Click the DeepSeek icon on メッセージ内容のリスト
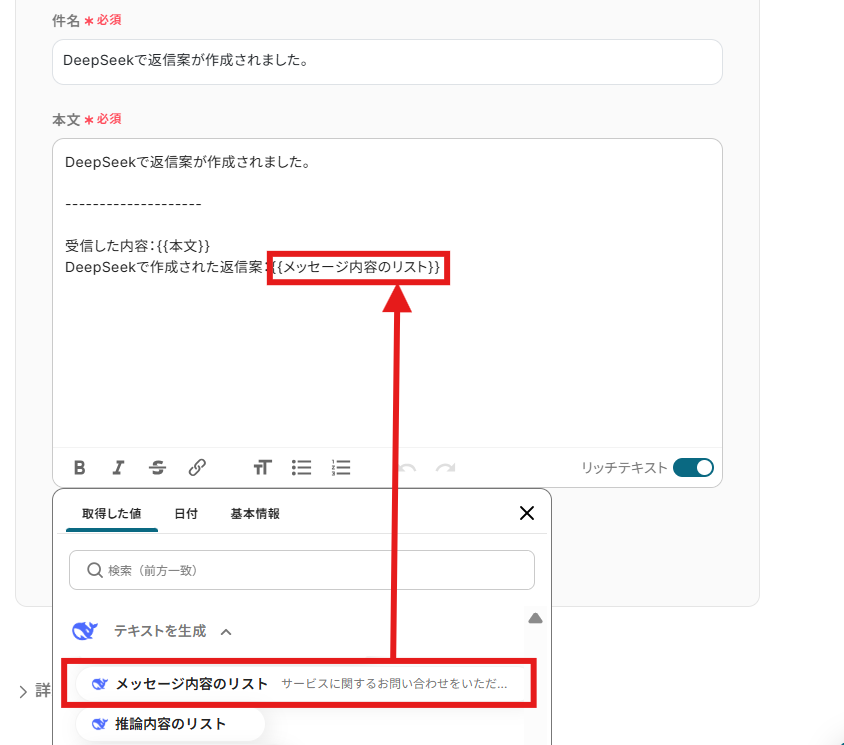 pos(100,684)
